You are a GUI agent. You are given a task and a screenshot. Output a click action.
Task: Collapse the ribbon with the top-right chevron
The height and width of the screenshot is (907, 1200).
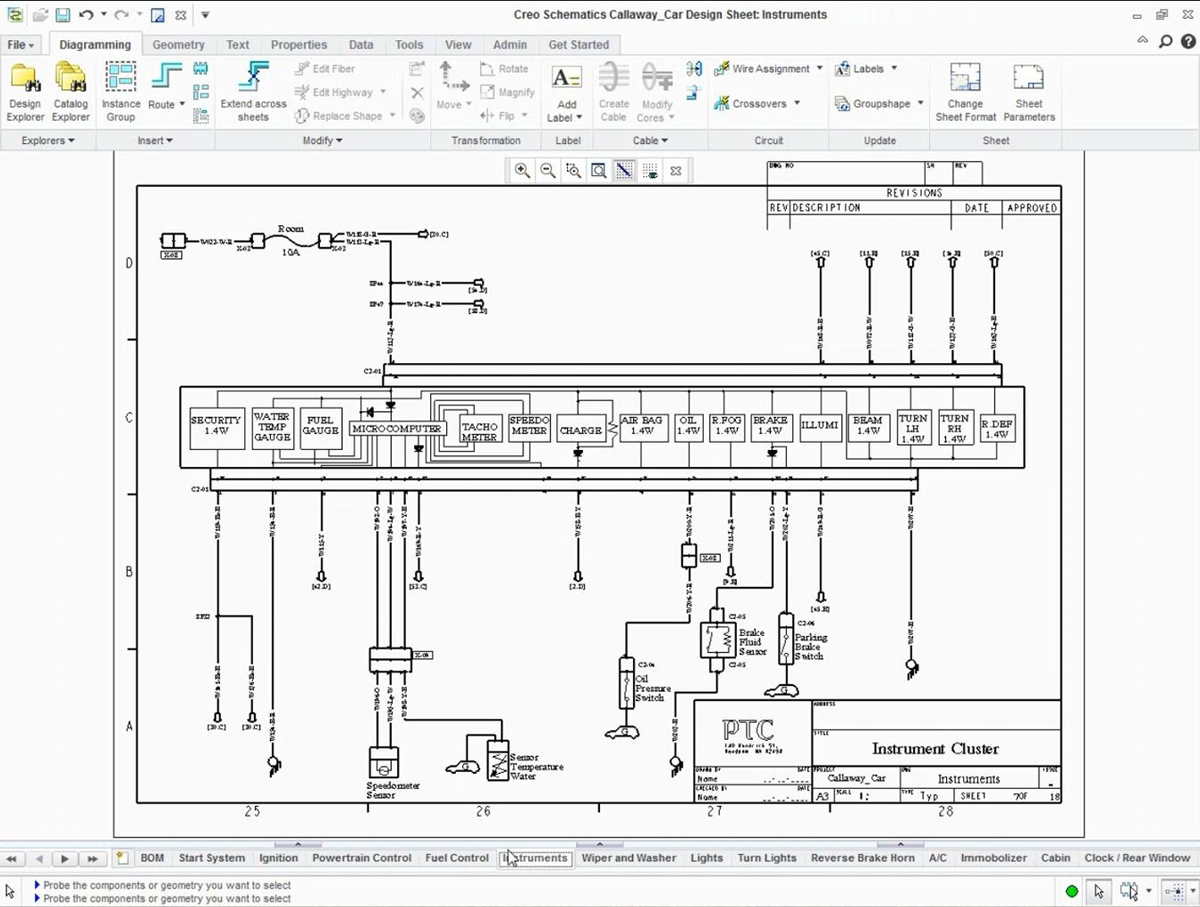(1144, 42)
